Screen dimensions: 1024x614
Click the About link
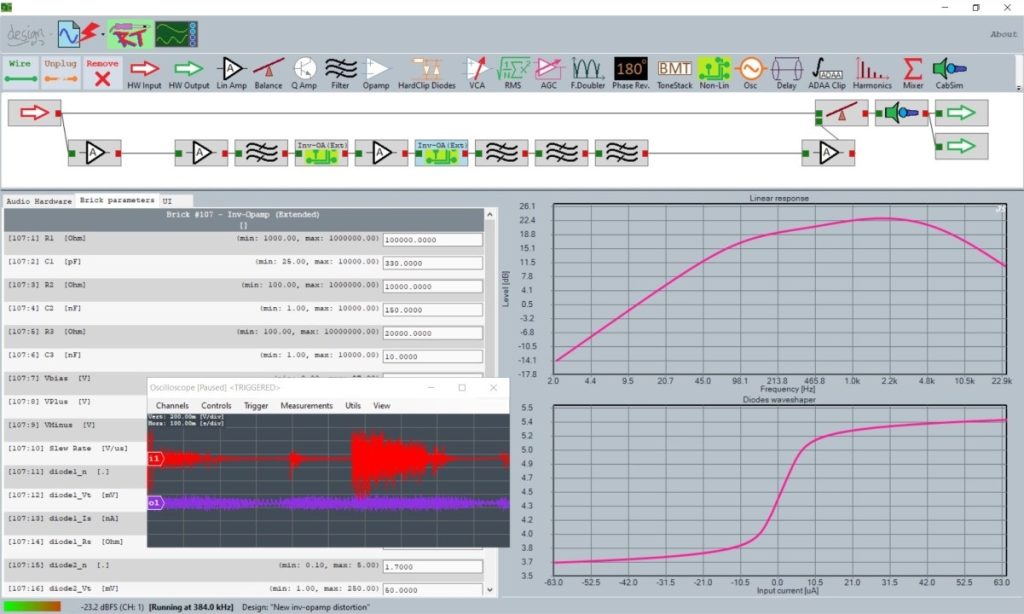pos(1003,34)
